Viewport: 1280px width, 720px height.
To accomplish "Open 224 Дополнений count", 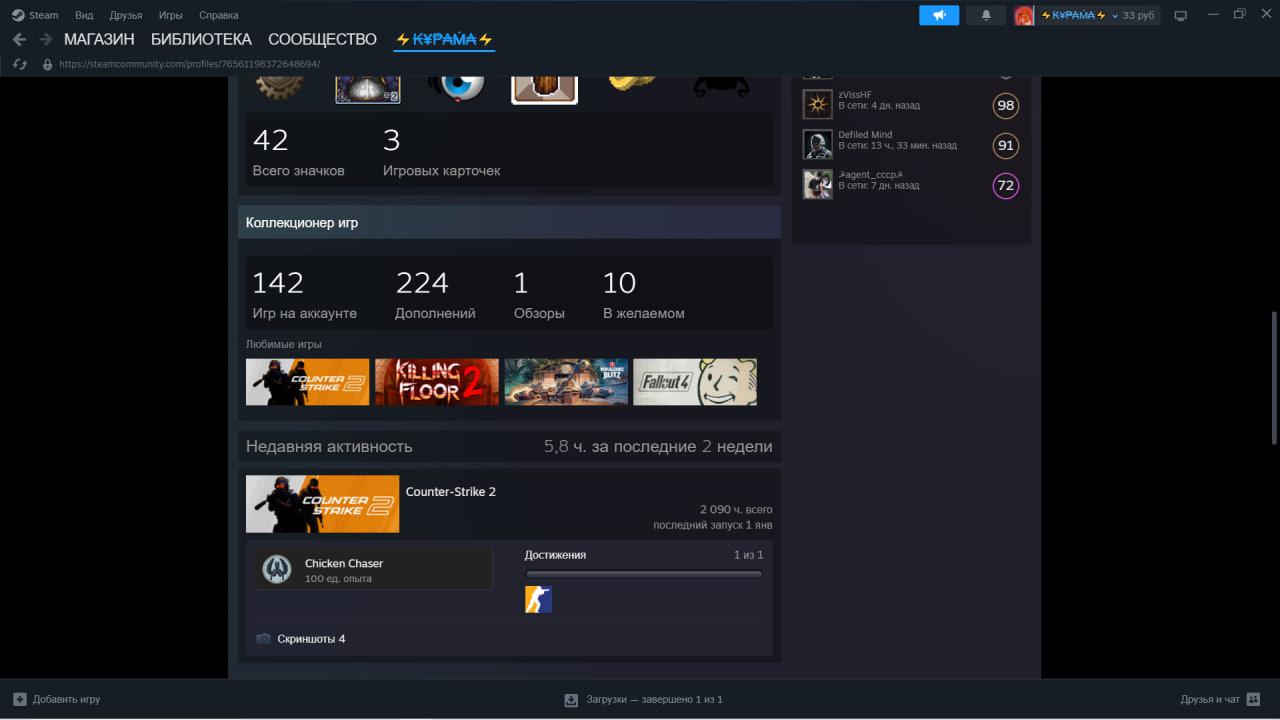I will pos(435,295).
